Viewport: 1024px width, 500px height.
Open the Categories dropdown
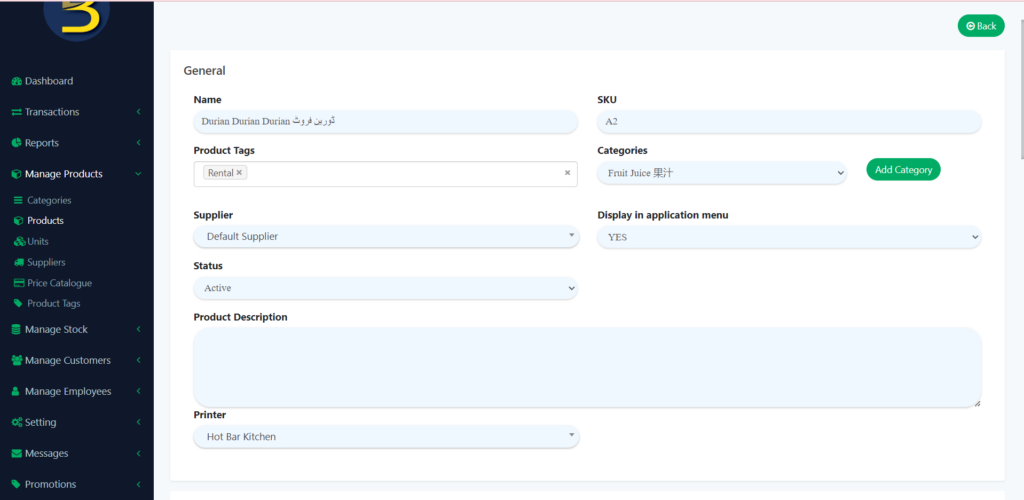(x=722, y=173)
